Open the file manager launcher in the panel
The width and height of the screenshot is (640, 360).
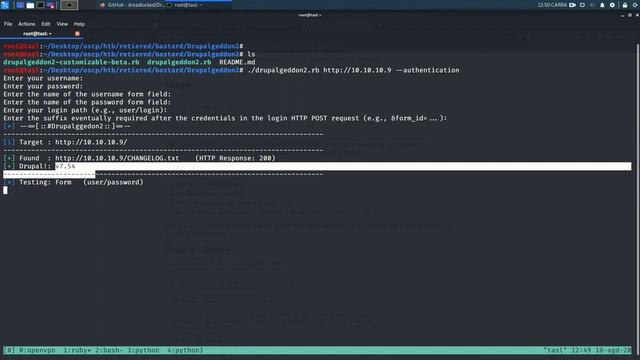pos(30,5)
